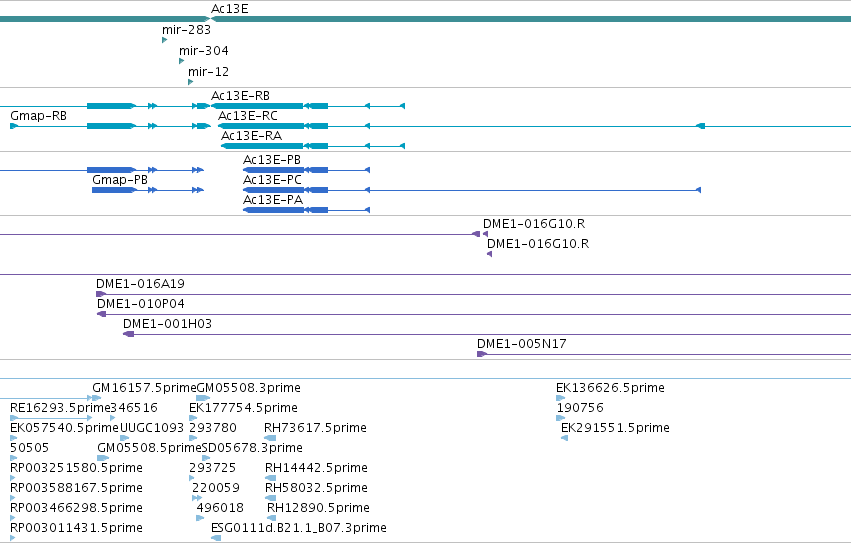Select the Ac13E-RA transcript label
This screenshot has height=543, width=851.
click(251, 136)
